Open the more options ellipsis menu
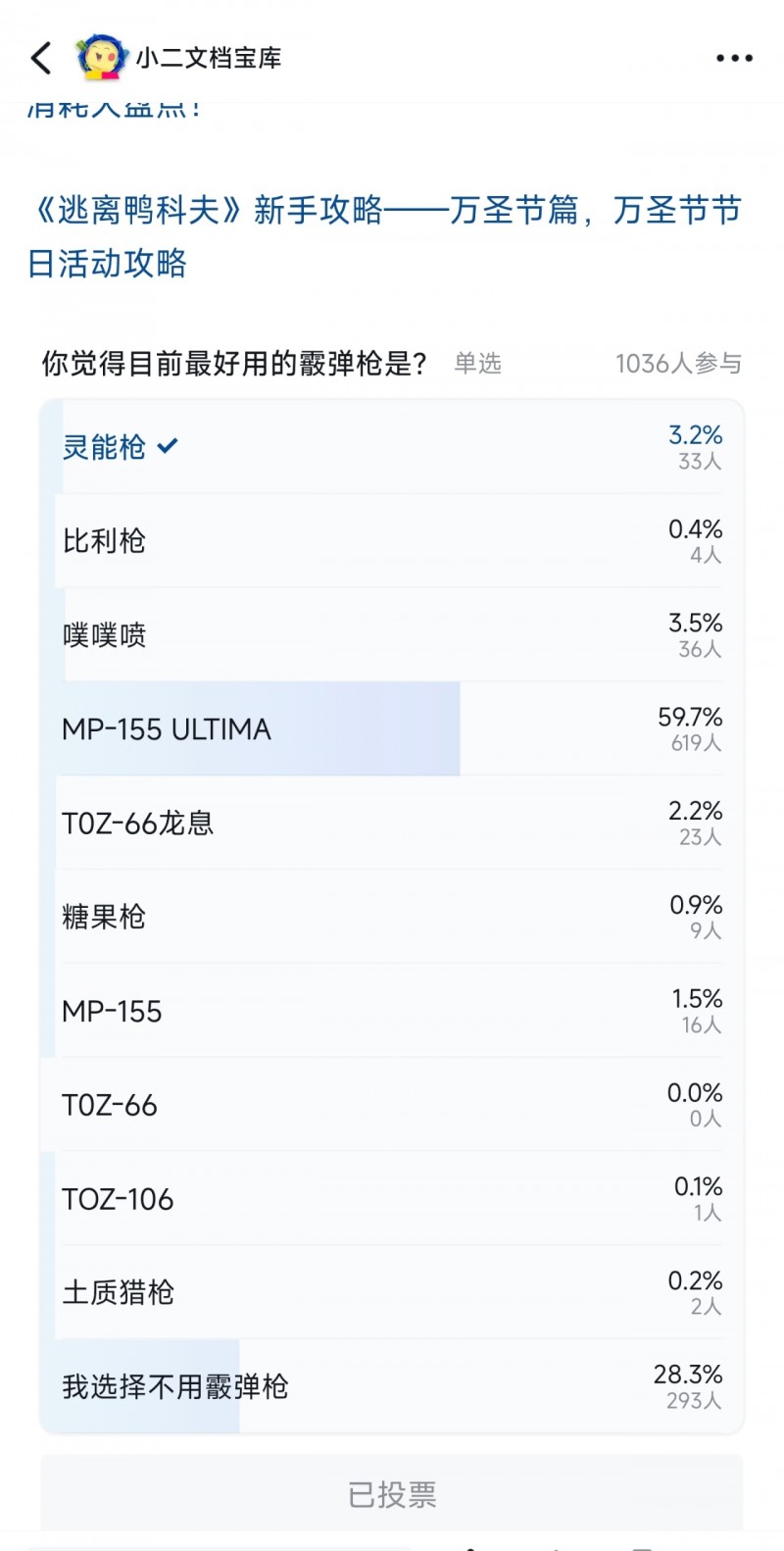784x1551 pixels. point(733,58)
